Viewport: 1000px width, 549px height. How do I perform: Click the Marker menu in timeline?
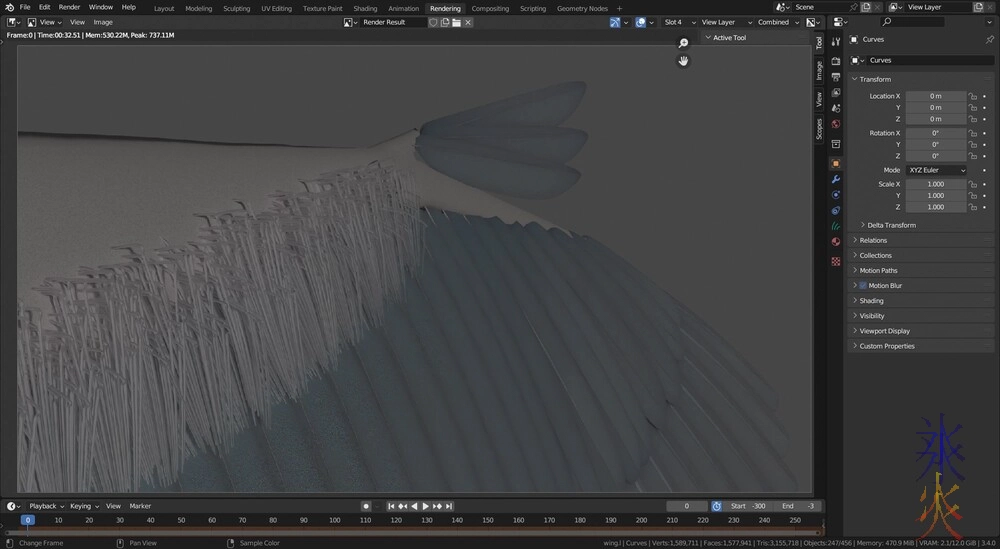click(x=140, y=506)
